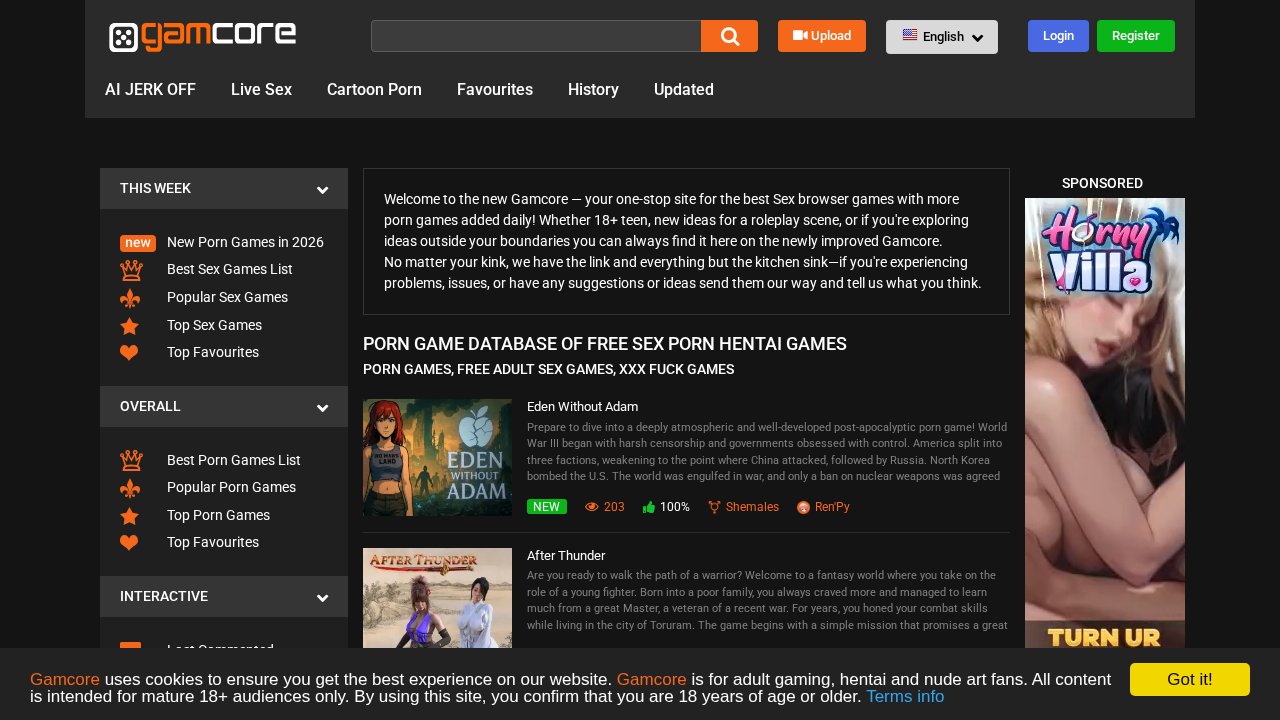Click crown icon beside Best Sex Games List
The image size is (1280, 720).
click(x=131, y=270)
